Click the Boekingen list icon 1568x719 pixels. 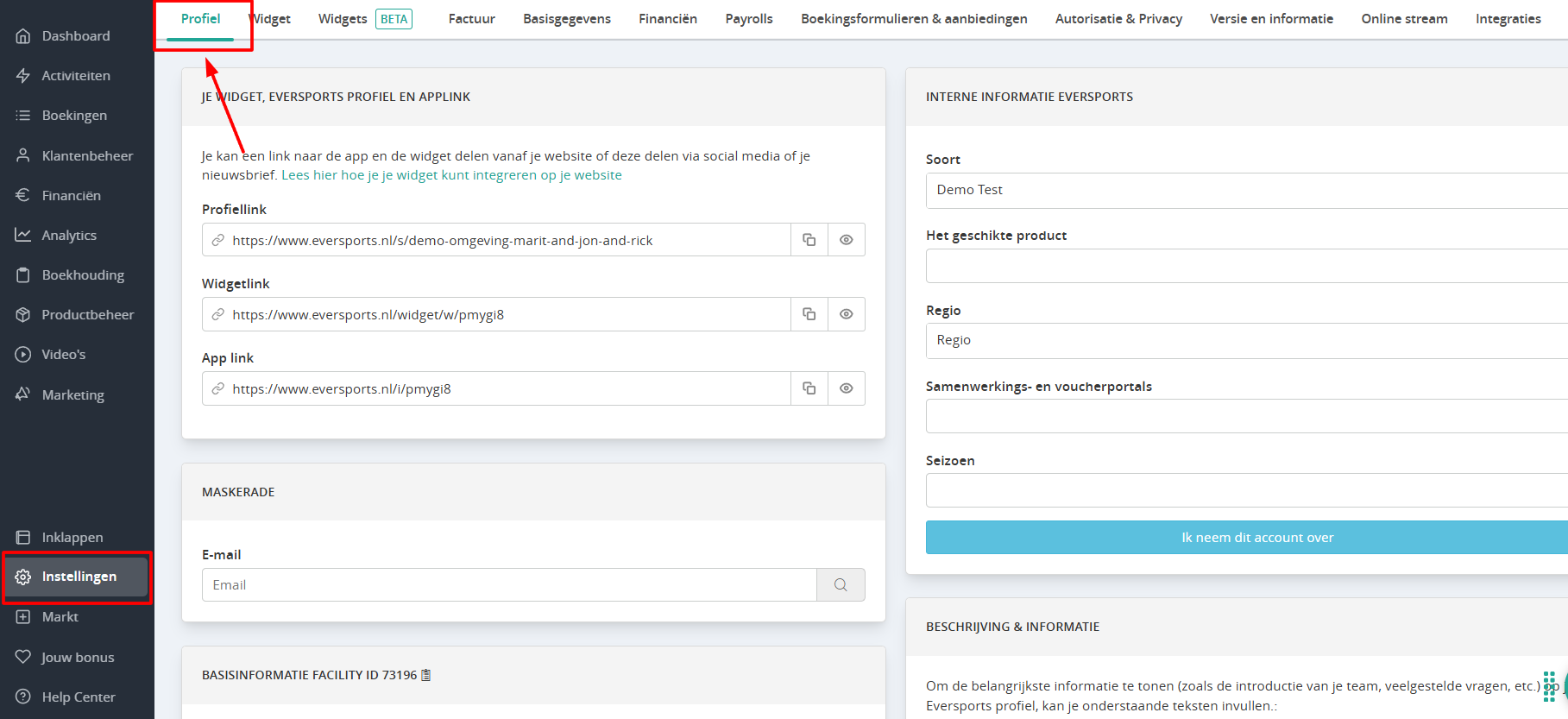tap(23, 116)
